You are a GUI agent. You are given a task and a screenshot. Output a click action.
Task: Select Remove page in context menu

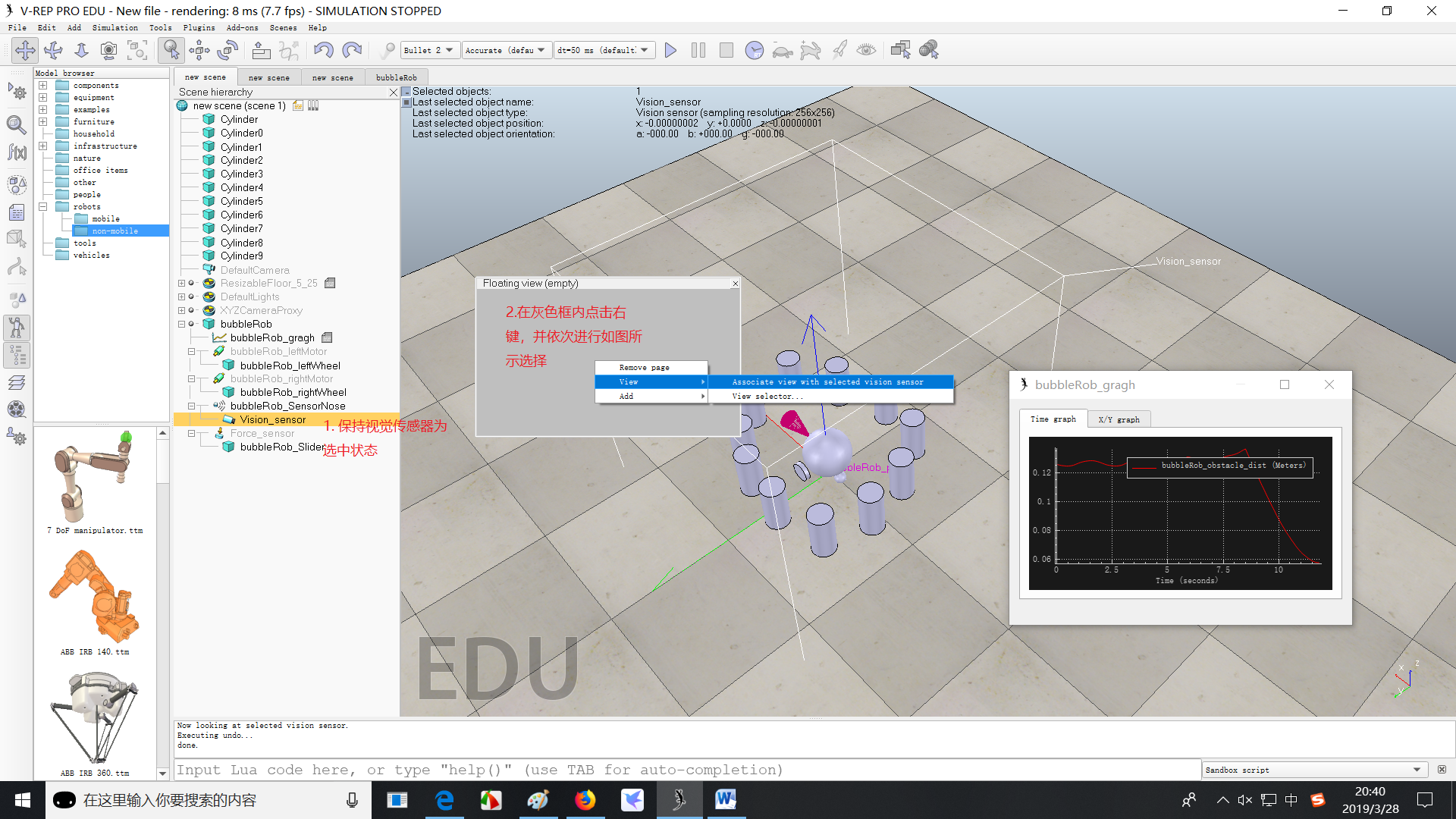644,367
